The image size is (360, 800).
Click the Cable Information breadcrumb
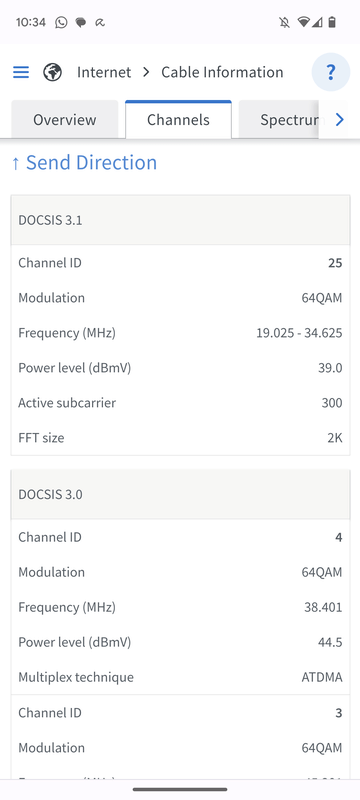click(x=222, y=72)
